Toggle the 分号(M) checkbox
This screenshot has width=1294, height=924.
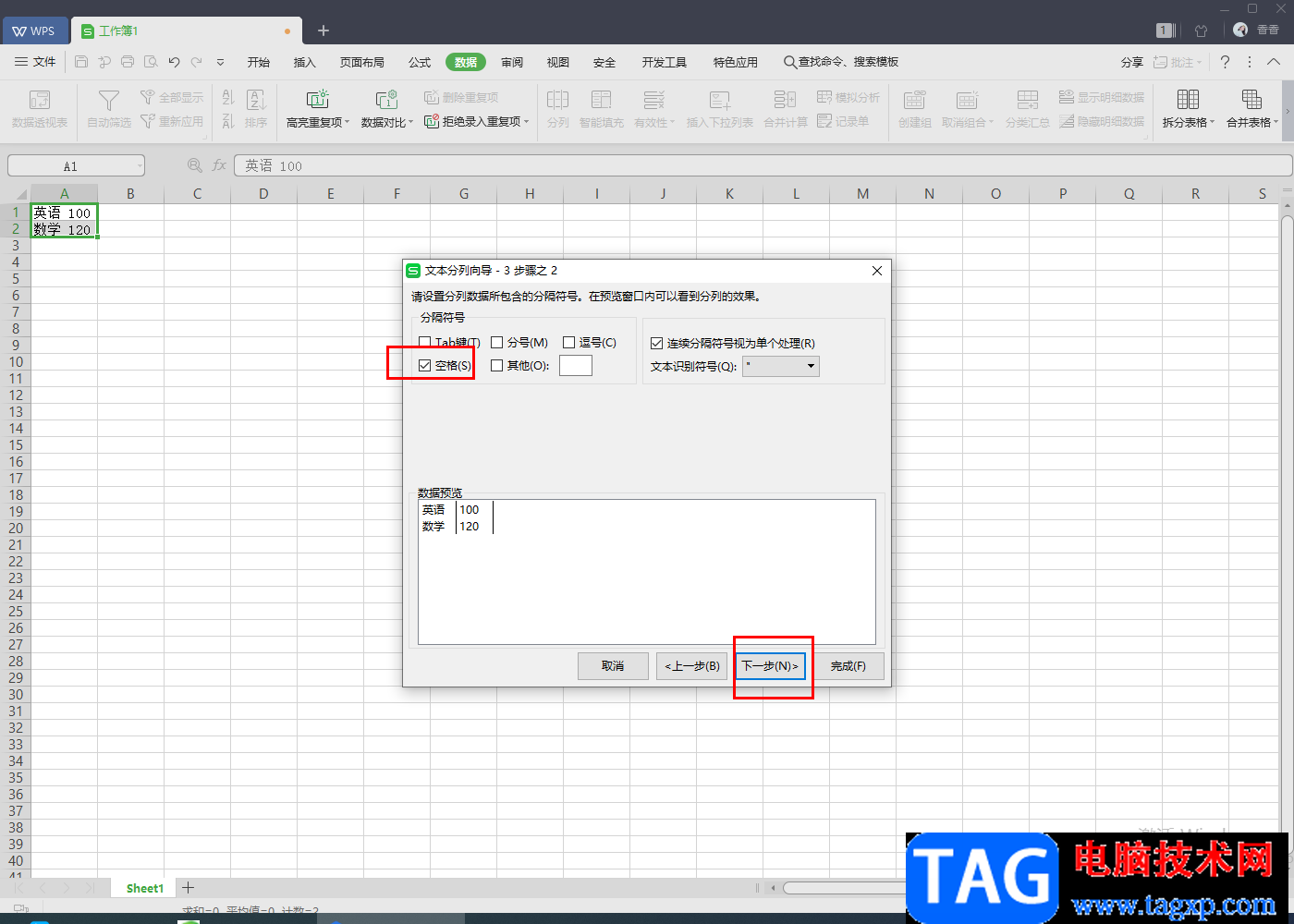[x=497, y=343]
